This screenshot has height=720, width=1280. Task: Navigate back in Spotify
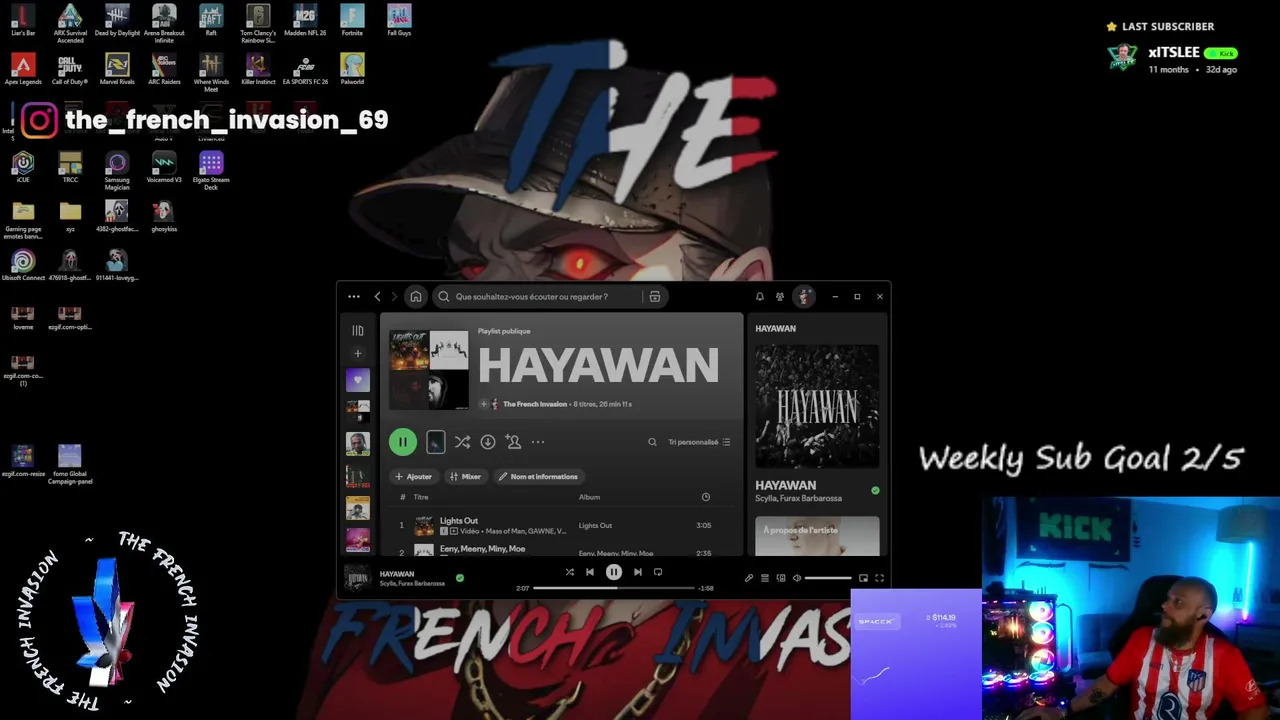[377, 297]
